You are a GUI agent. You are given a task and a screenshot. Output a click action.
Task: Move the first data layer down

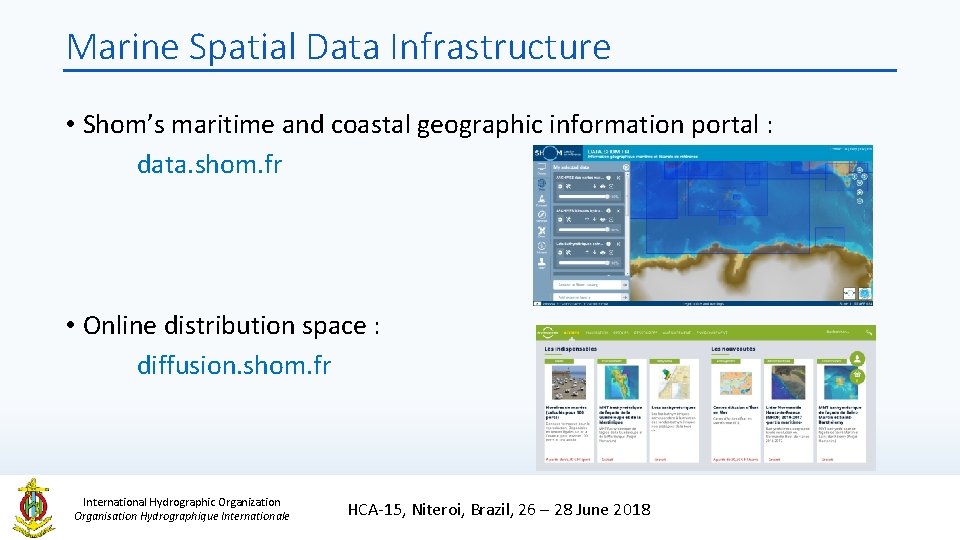[594, 187]
